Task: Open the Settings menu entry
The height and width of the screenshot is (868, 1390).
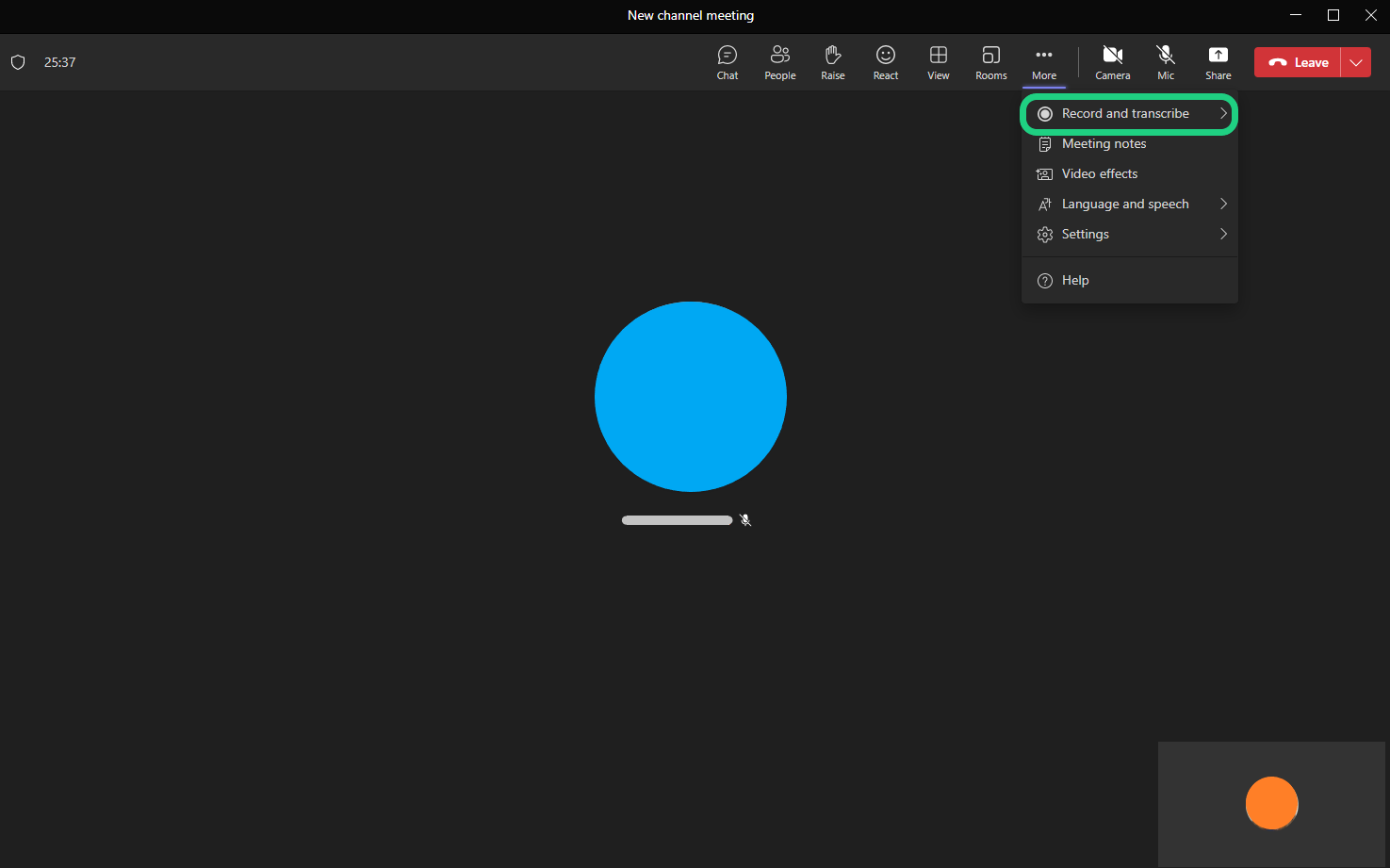Action: pos(1086,235)
